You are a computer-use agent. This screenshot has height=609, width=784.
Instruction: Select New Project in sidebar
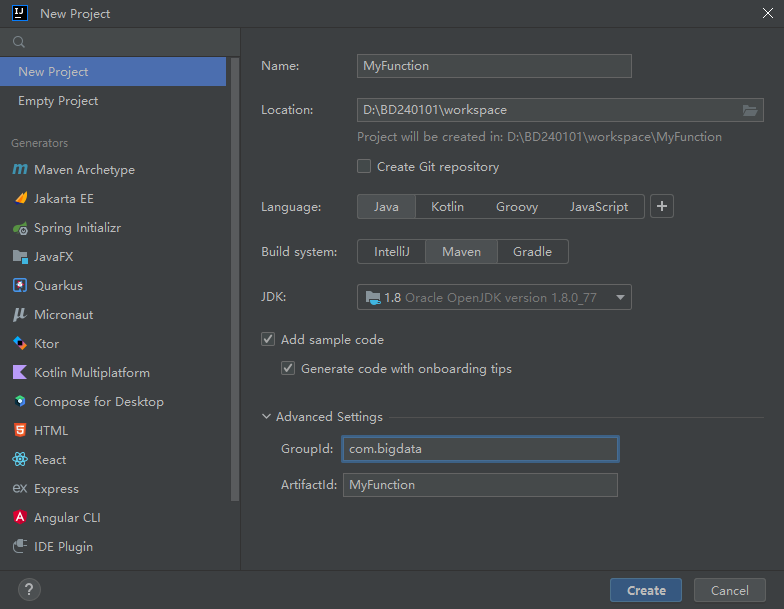113,72
